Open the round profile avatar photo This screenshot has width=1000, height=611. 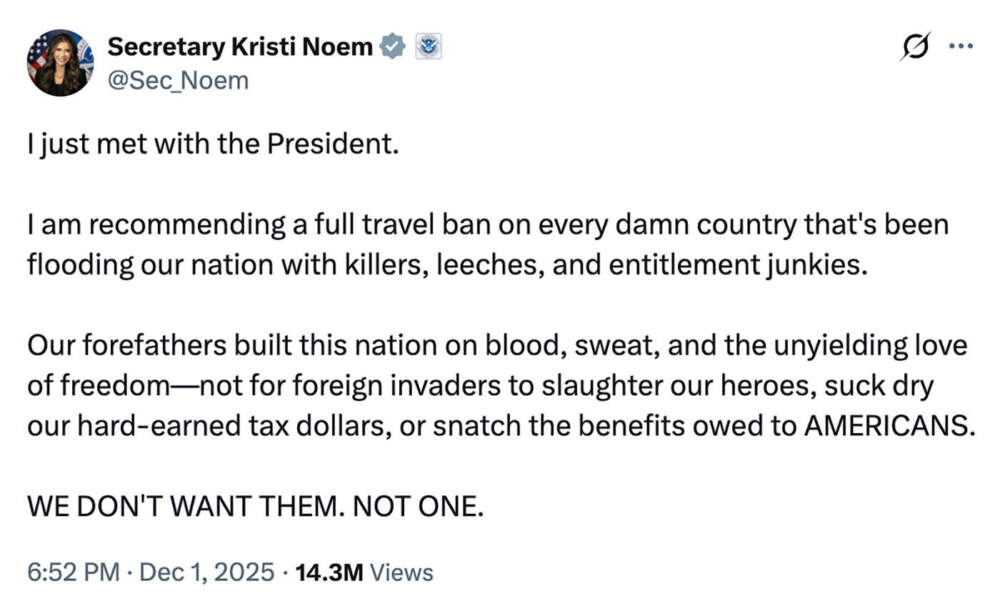click(60, 63)
